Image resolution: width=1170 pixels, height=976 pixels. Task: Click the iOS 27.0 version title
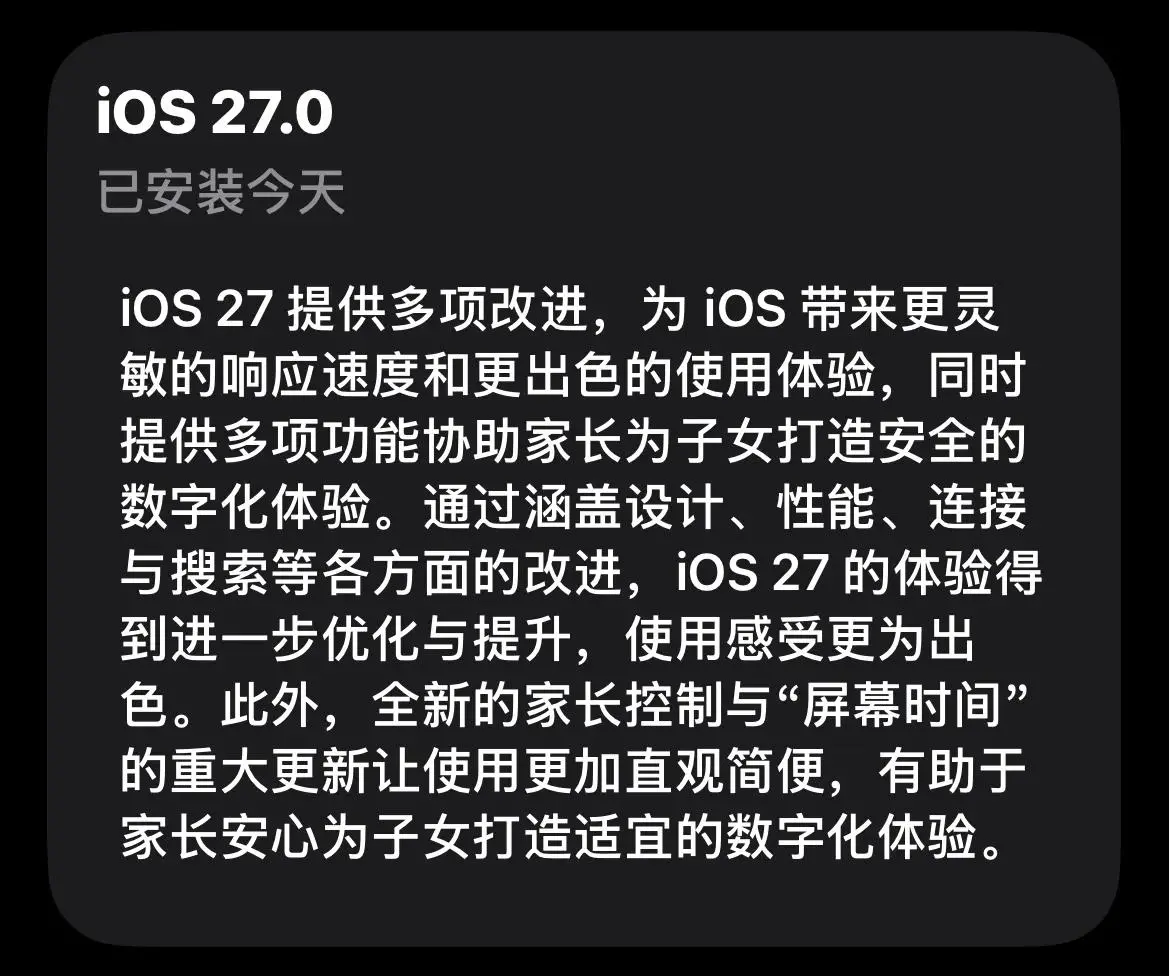(214, 112)
